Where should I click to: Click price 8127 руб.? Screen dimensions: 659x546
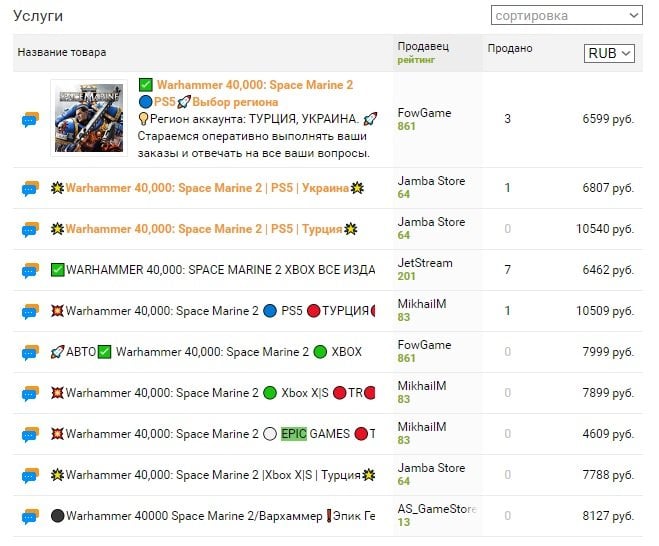click(x=608, y=516)
